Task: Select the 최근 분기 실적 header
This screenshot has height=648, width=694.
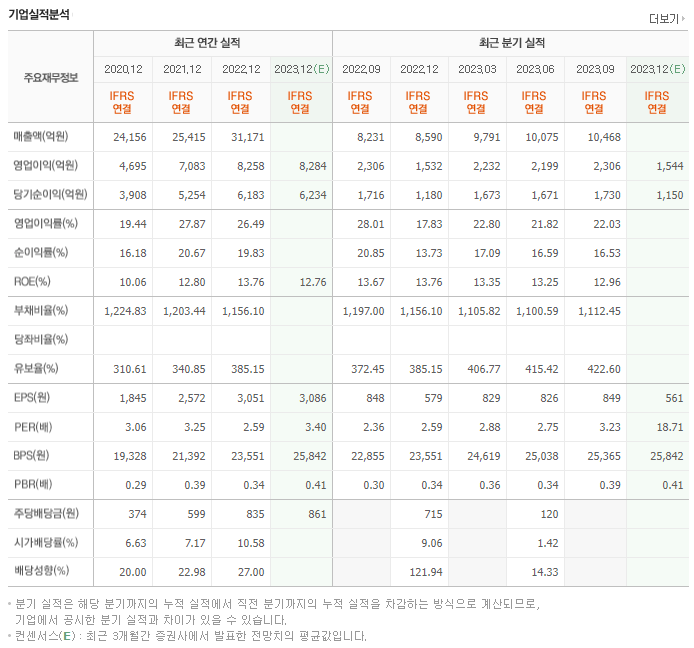Action: point(512,43)
